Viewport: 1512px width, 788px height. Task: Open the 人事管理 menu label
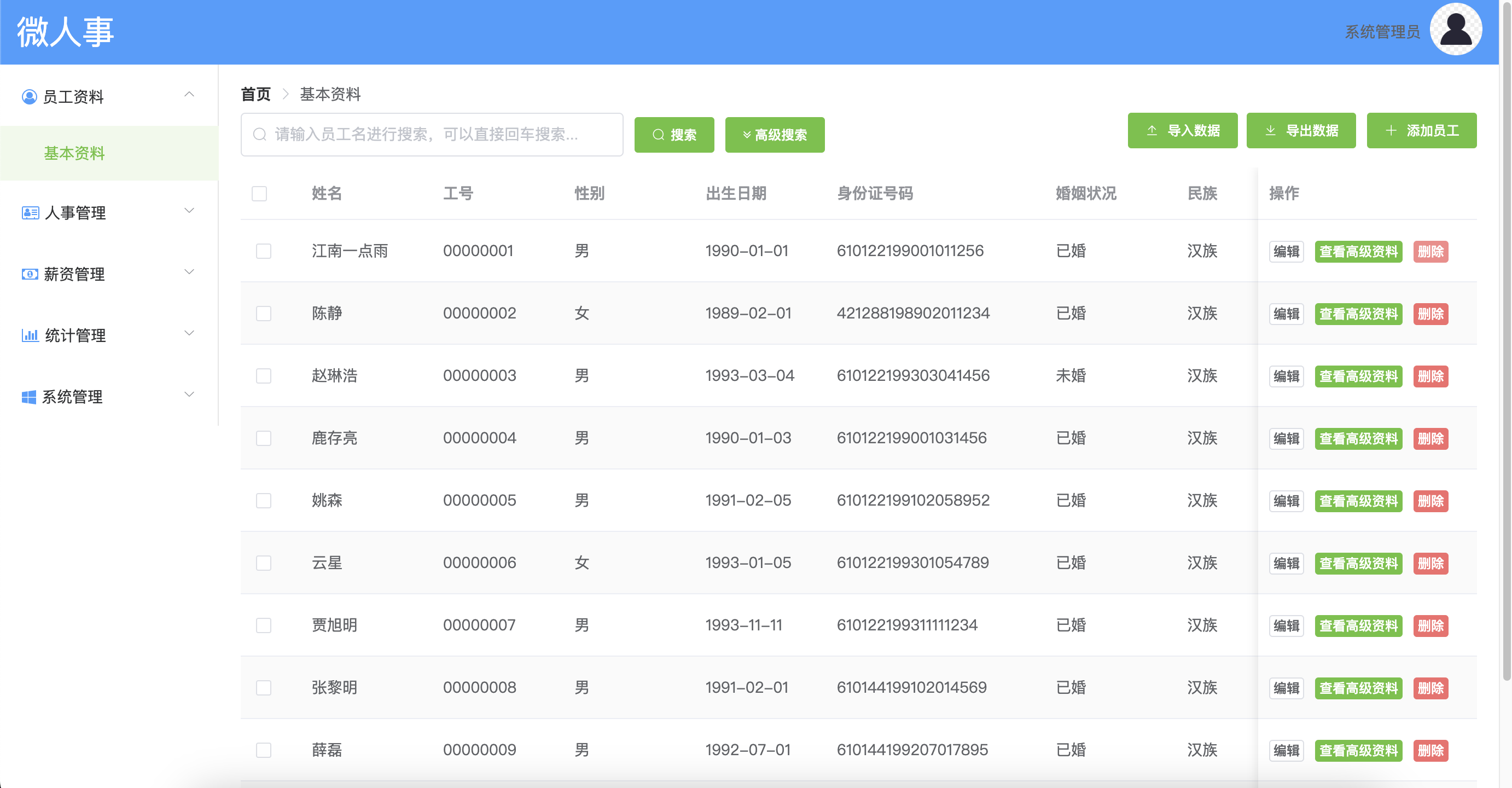point(75,212)
